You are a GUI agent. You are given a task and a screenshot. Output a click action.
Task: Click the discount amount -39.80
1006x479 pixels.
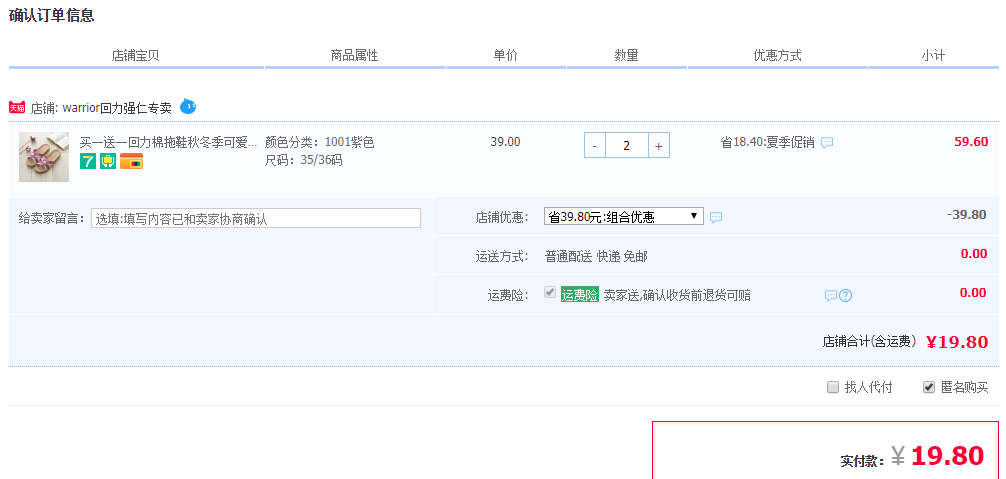967,214
